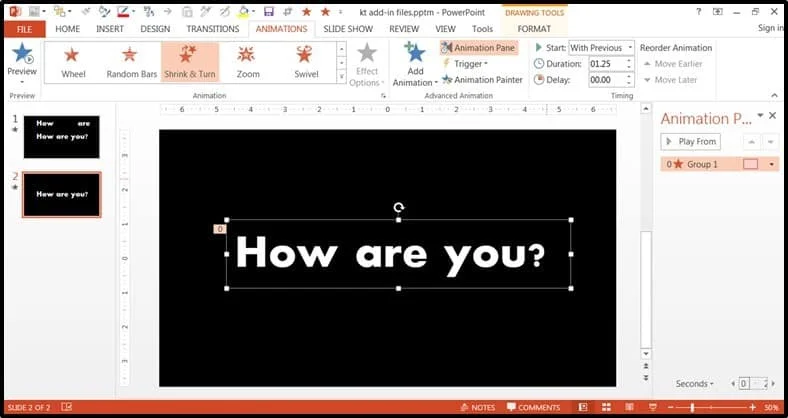The width and height of the screenshot is (788, 418).
Task: Open Animation Pane options dropdown arrow
Action: click(x=760, y=116)
